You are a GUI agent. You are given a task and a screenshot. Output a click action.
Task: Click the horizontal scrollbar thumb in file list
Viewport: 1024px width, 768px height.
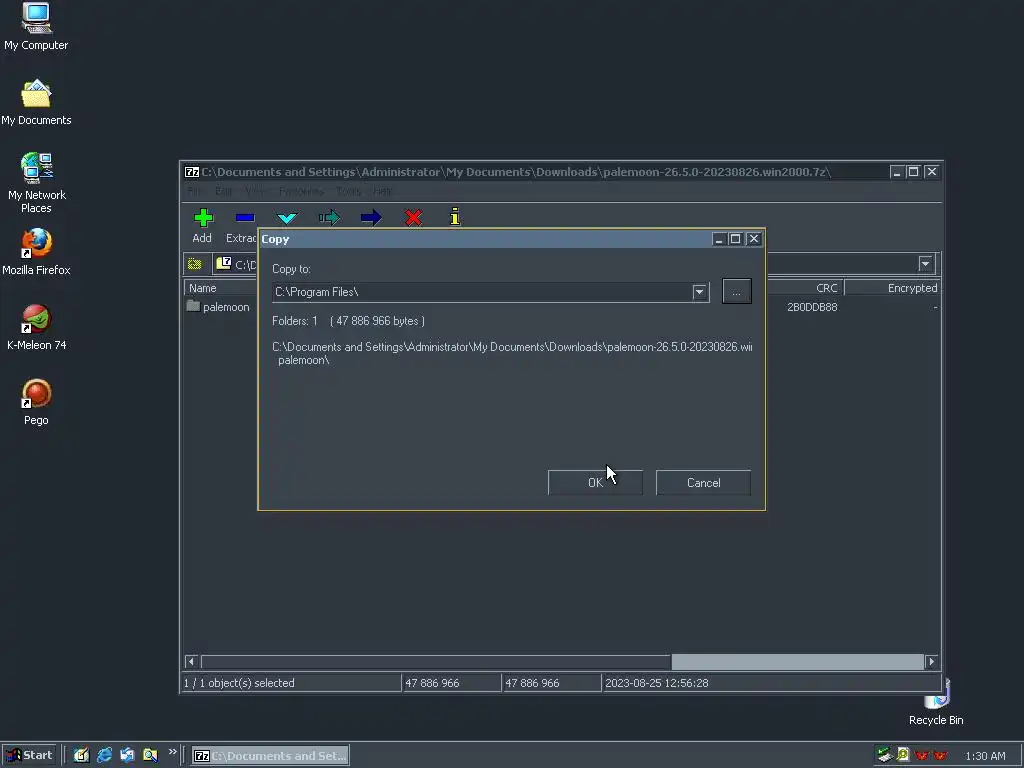[797, 662]
